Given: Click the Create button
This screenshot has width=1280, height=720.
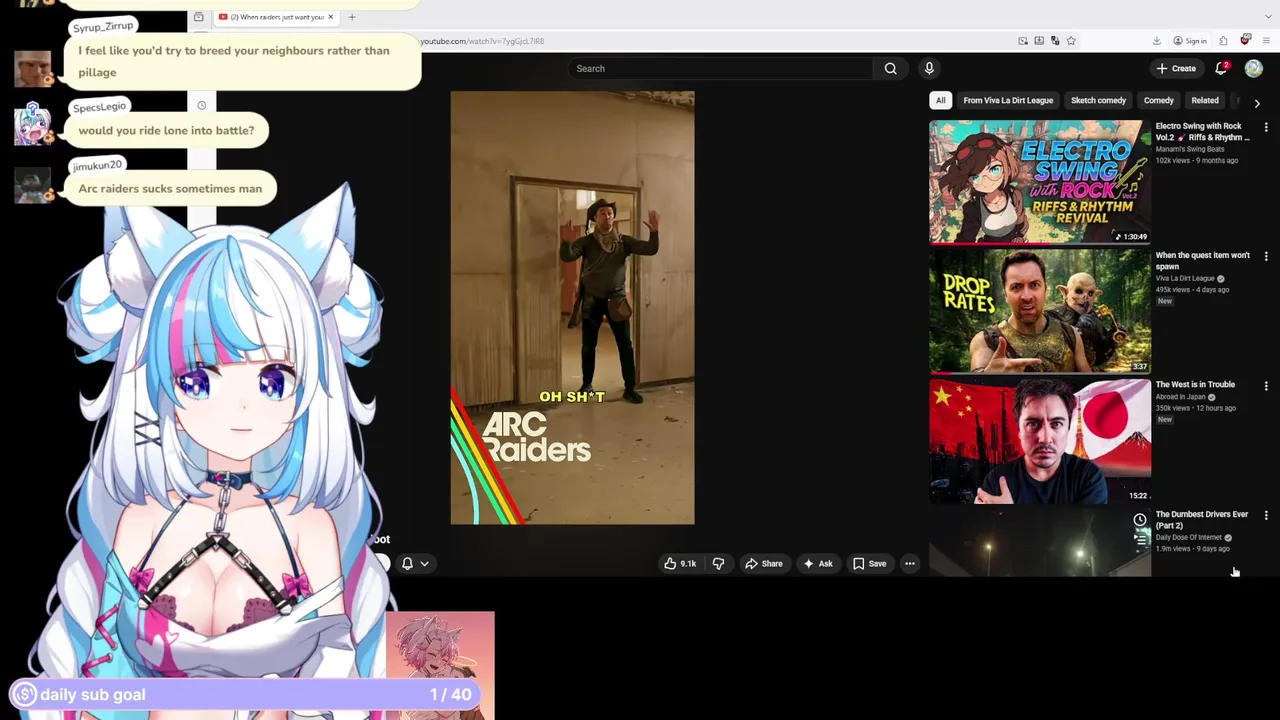Looking at the screenshot, I should click(1176, 68).
